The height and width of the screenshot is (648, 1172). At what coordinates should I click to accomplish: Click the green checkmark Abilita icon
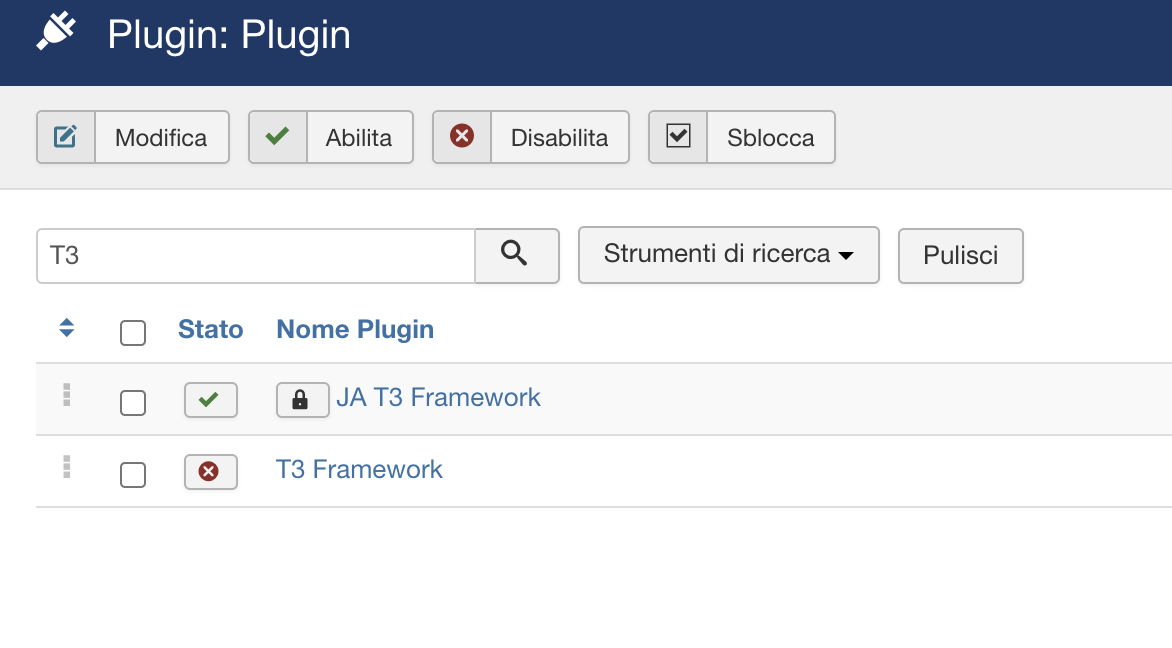pyautogui.click(x=278, y=137)
